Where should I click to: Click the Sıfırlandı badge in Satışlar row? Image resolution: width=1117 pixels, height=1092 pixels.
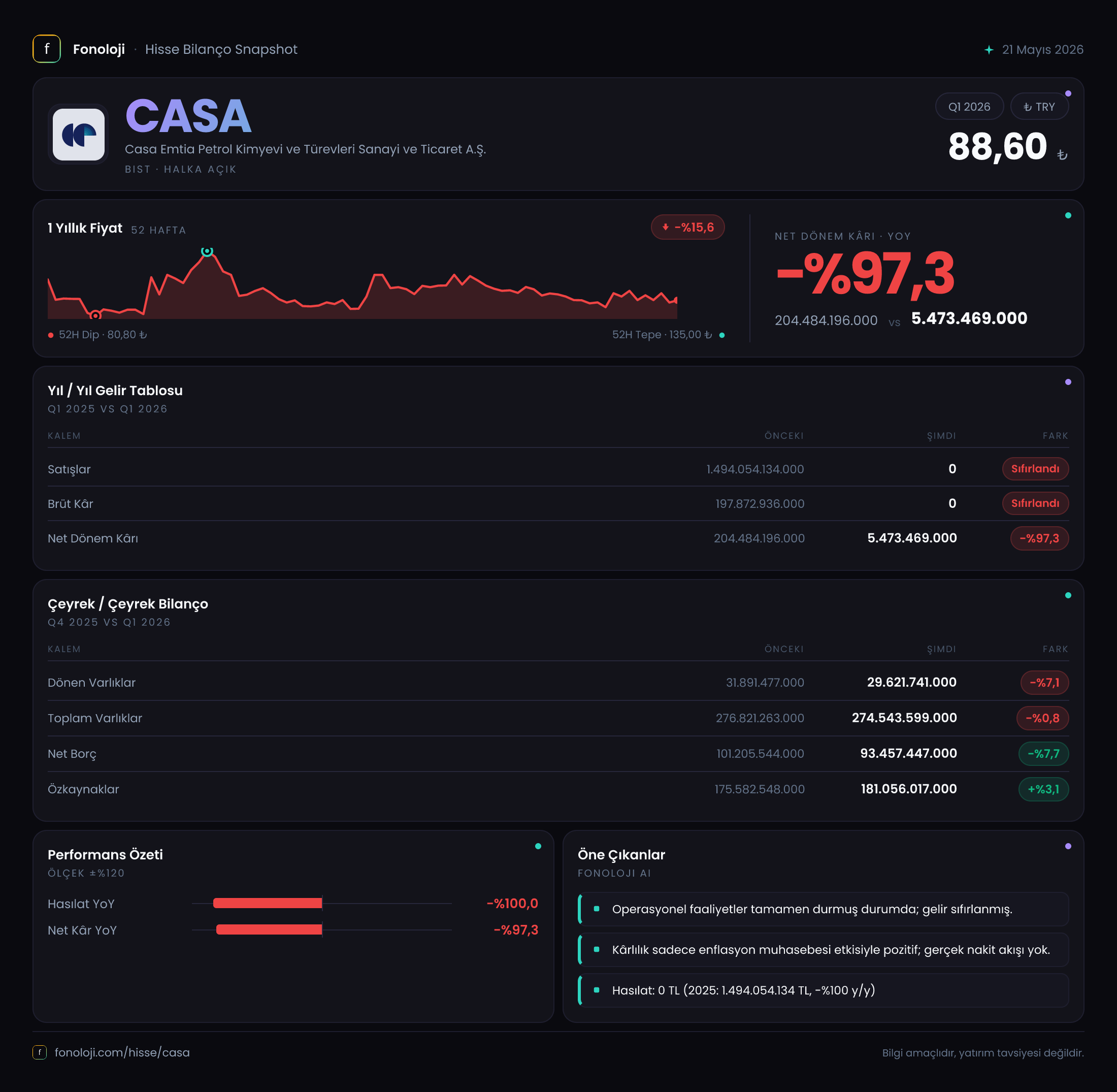1035,469
